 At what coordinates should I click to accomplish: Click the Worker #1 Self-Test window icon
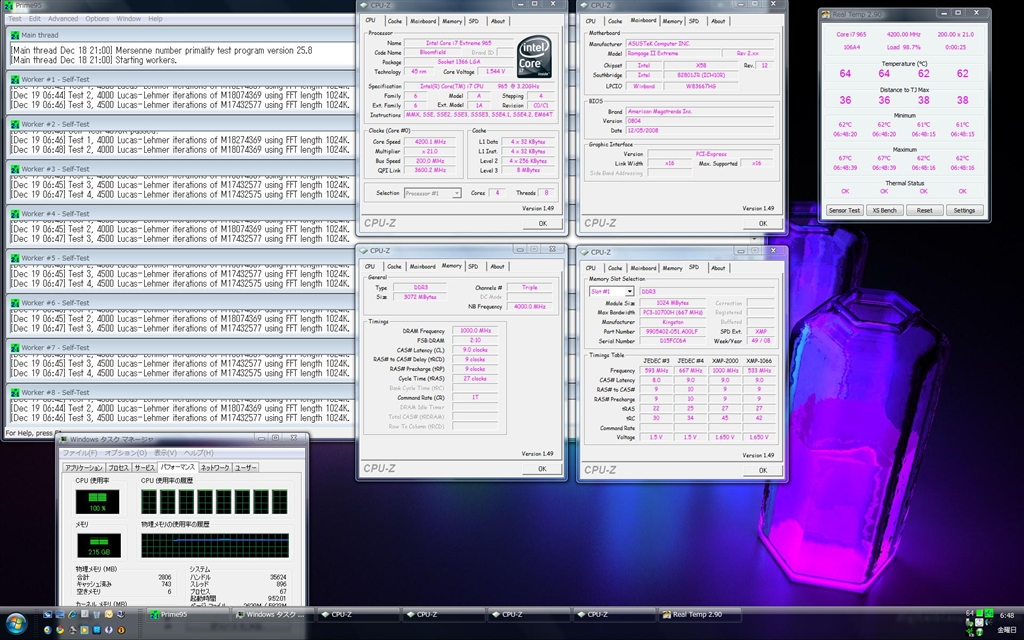click(13, 78)
